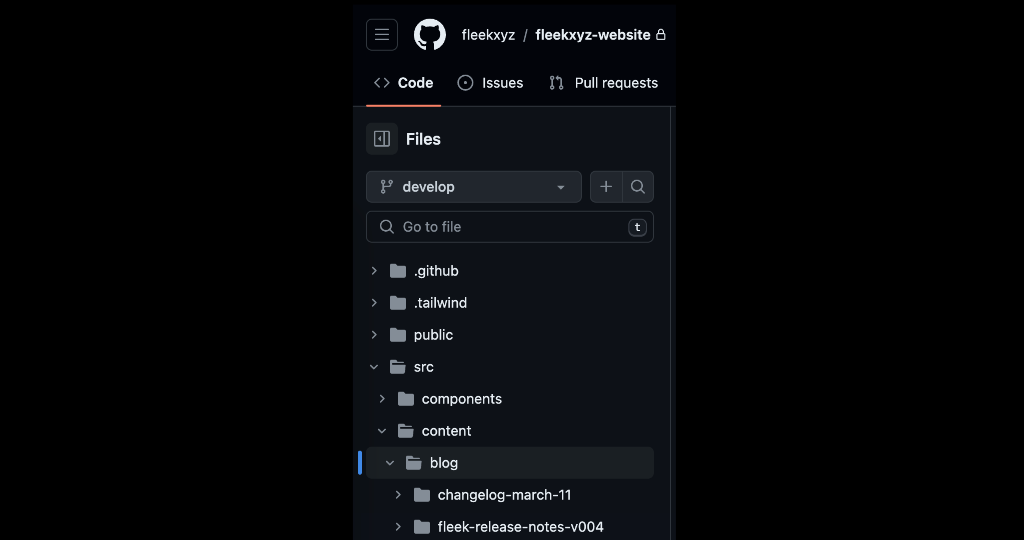
Task: Open the develop branch dropdown
Action: pos(474,187)
